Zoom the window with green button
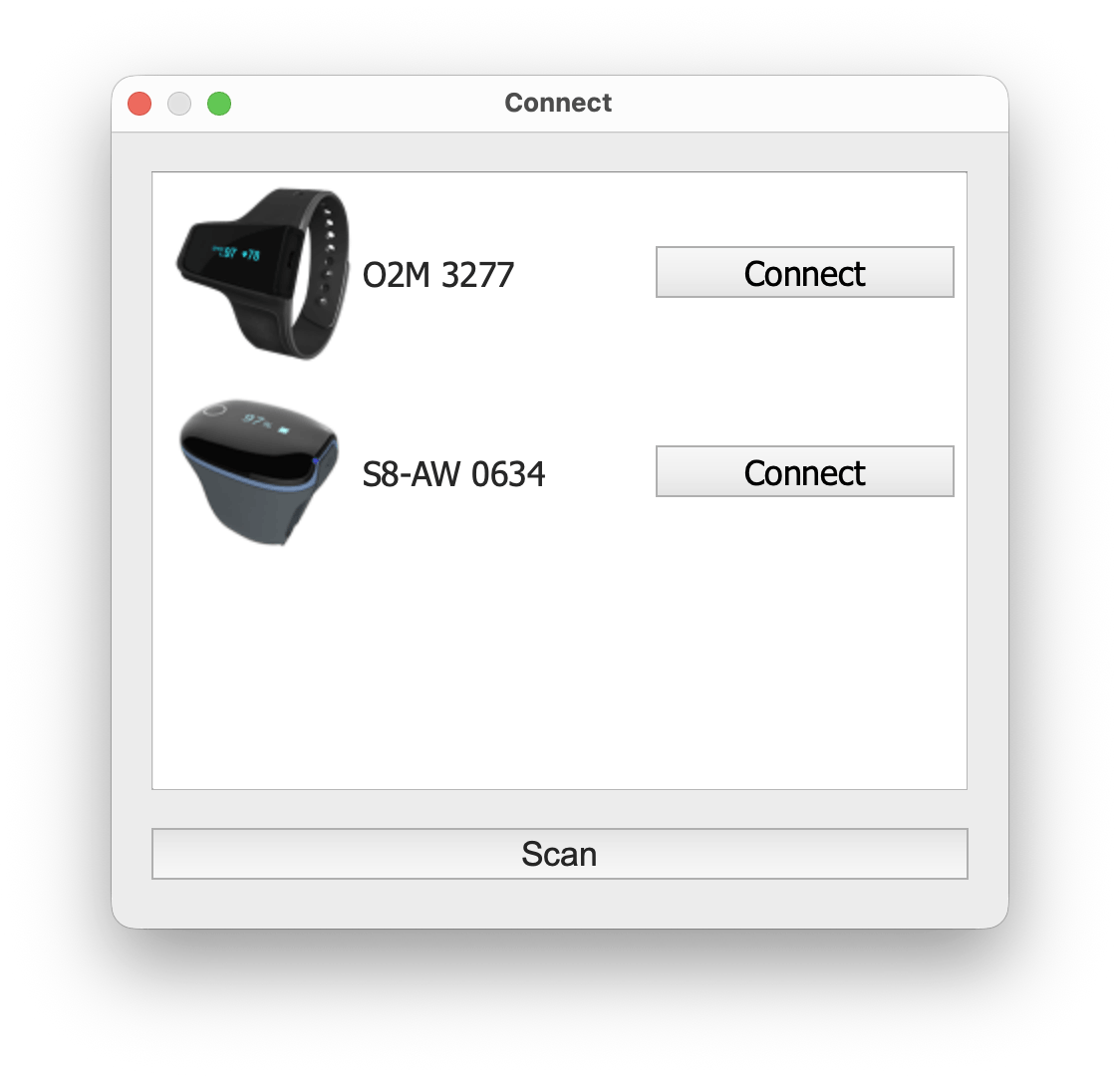 click(219, 104)
